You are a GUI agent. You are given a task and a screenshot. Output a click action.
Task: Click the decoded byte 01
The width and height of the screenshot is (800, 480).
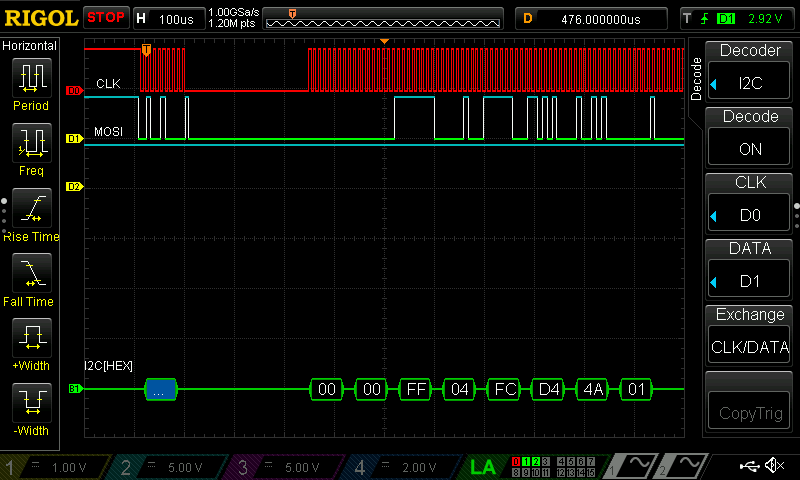(636, 389)
